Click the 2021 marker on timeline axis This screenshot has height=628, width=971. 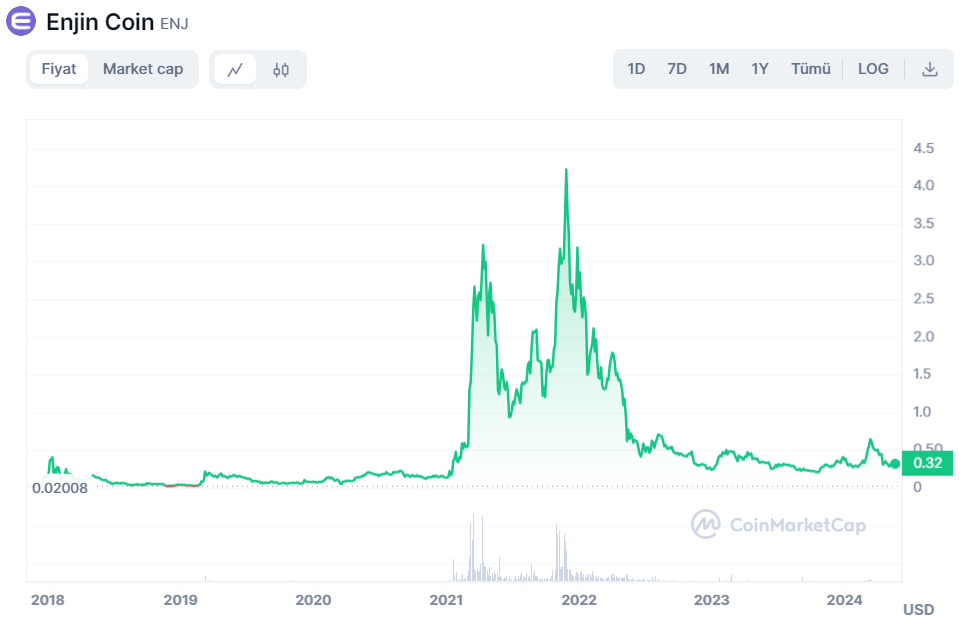tap(446, 600)
